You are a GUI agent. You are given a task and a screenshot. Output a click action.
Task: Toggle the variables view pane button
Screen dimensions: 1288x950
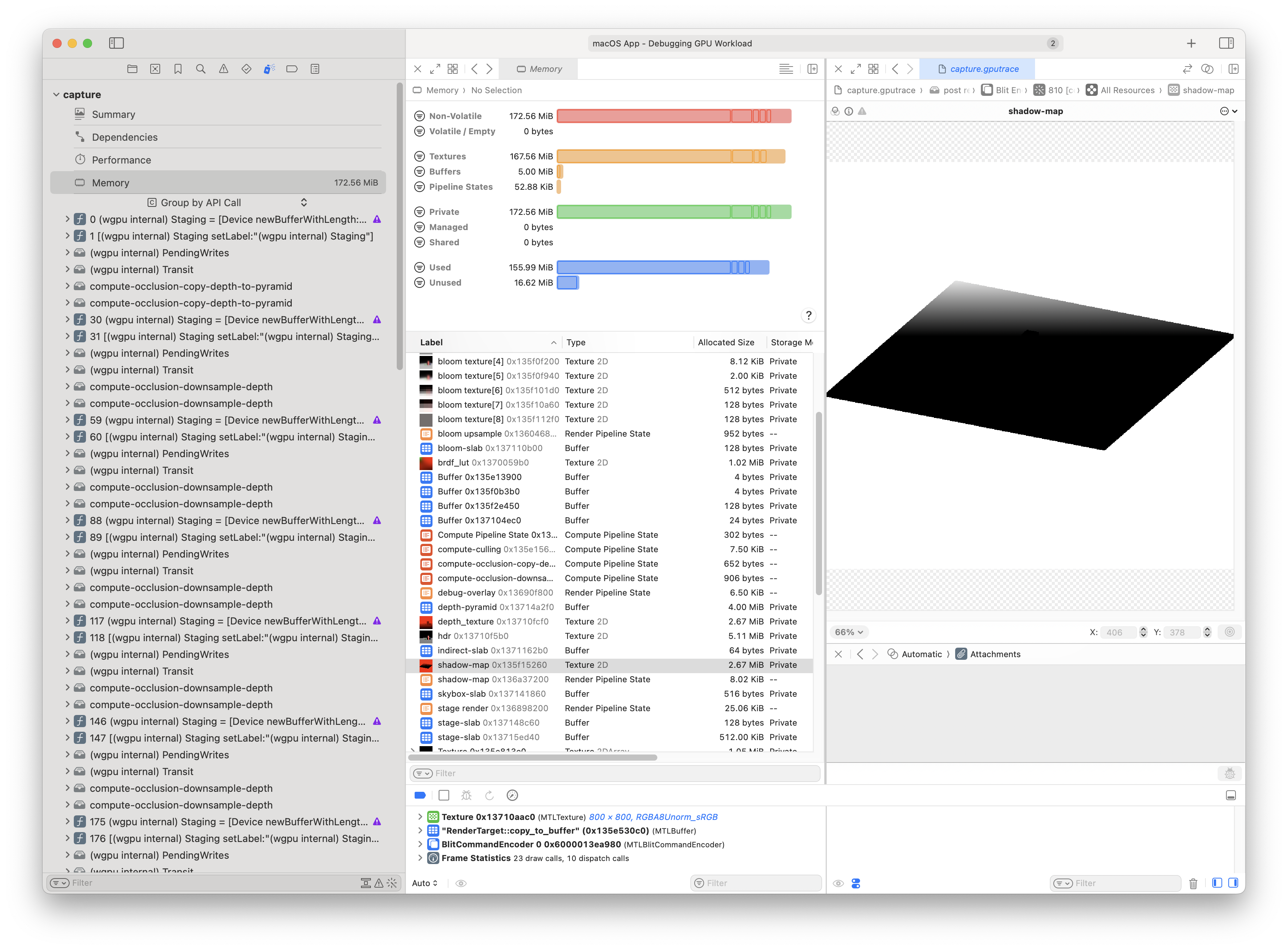point(1217,883)
